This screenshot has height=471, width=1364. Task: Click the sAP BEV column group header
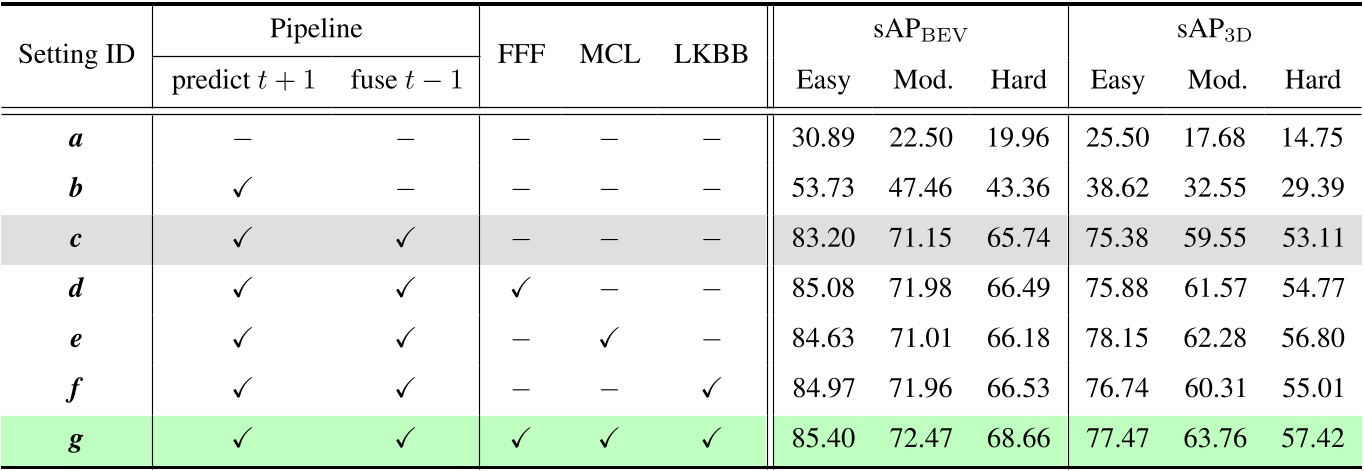922,31
